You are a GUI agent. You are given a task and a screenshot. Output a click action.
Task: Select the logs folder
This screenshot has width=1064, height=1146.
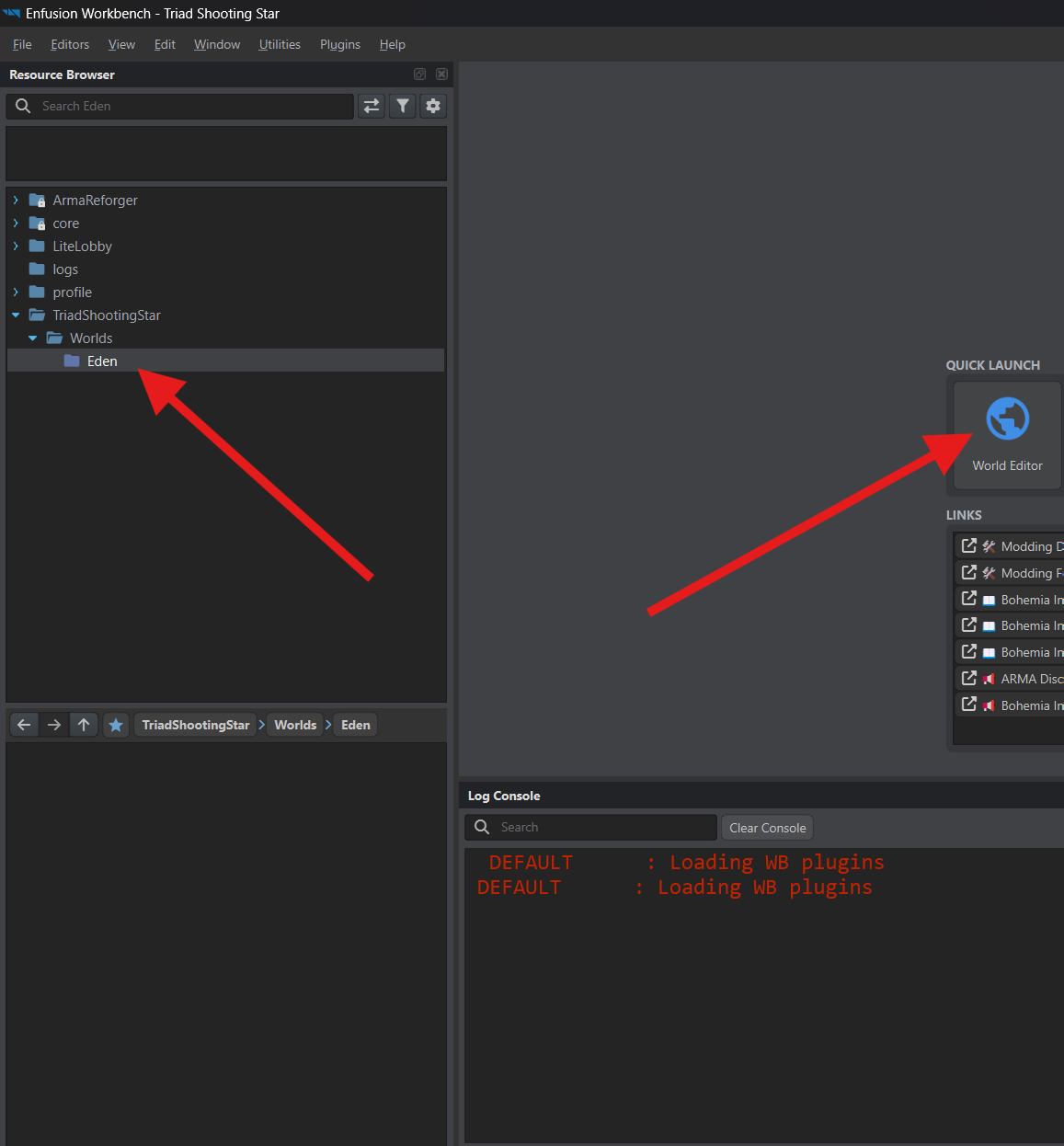65,269
